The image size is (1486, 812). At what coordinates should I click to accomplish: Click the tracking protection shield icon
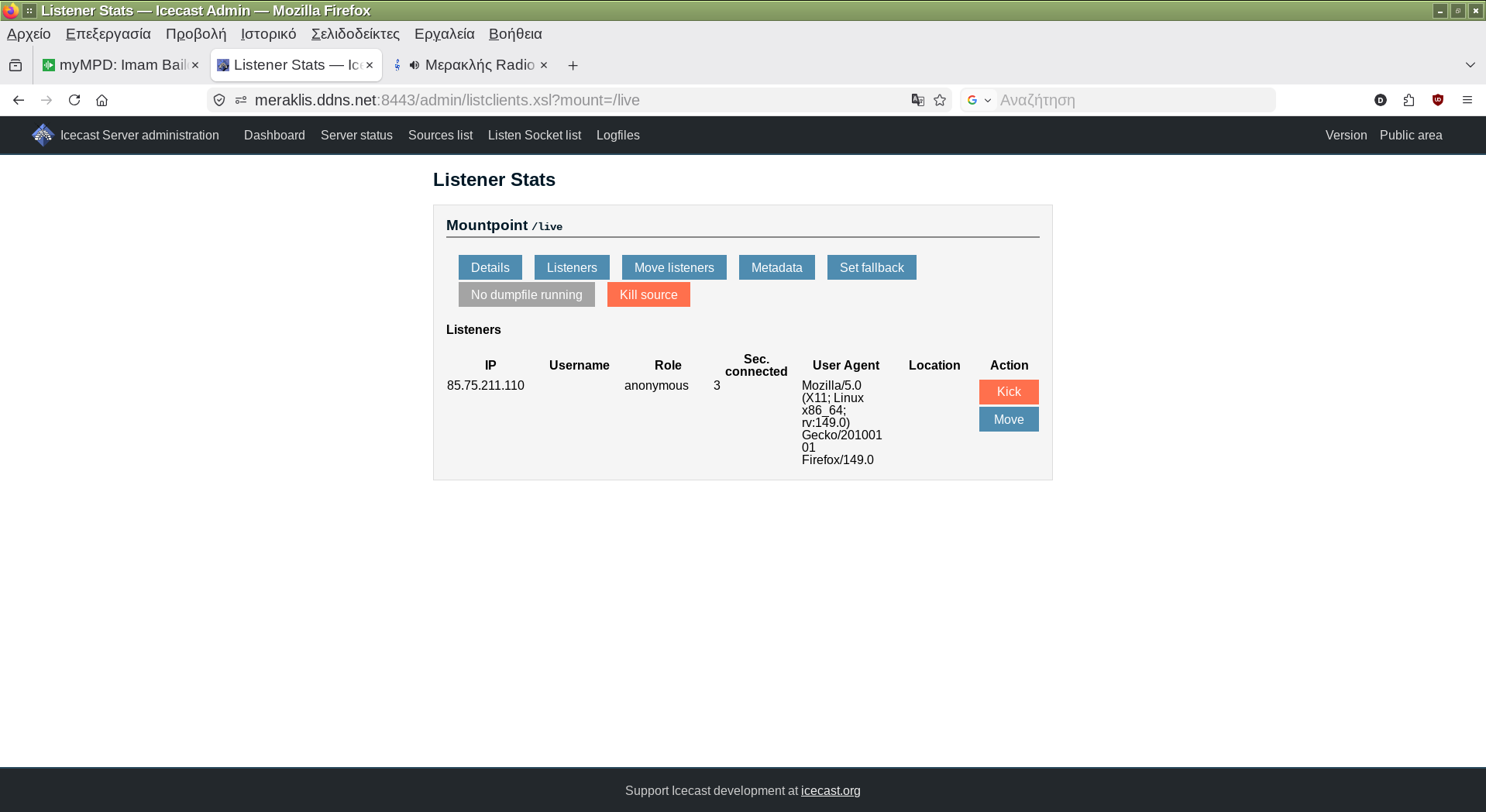click(x=219, y=100)
